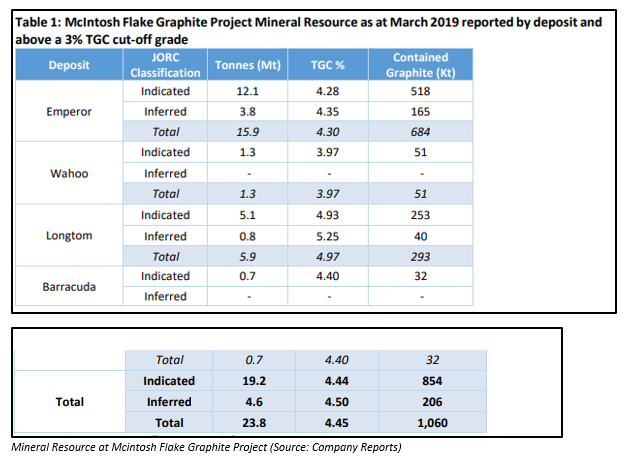Click TGC value 5.25
628x460 pixels.
click(x=328, y=236)
